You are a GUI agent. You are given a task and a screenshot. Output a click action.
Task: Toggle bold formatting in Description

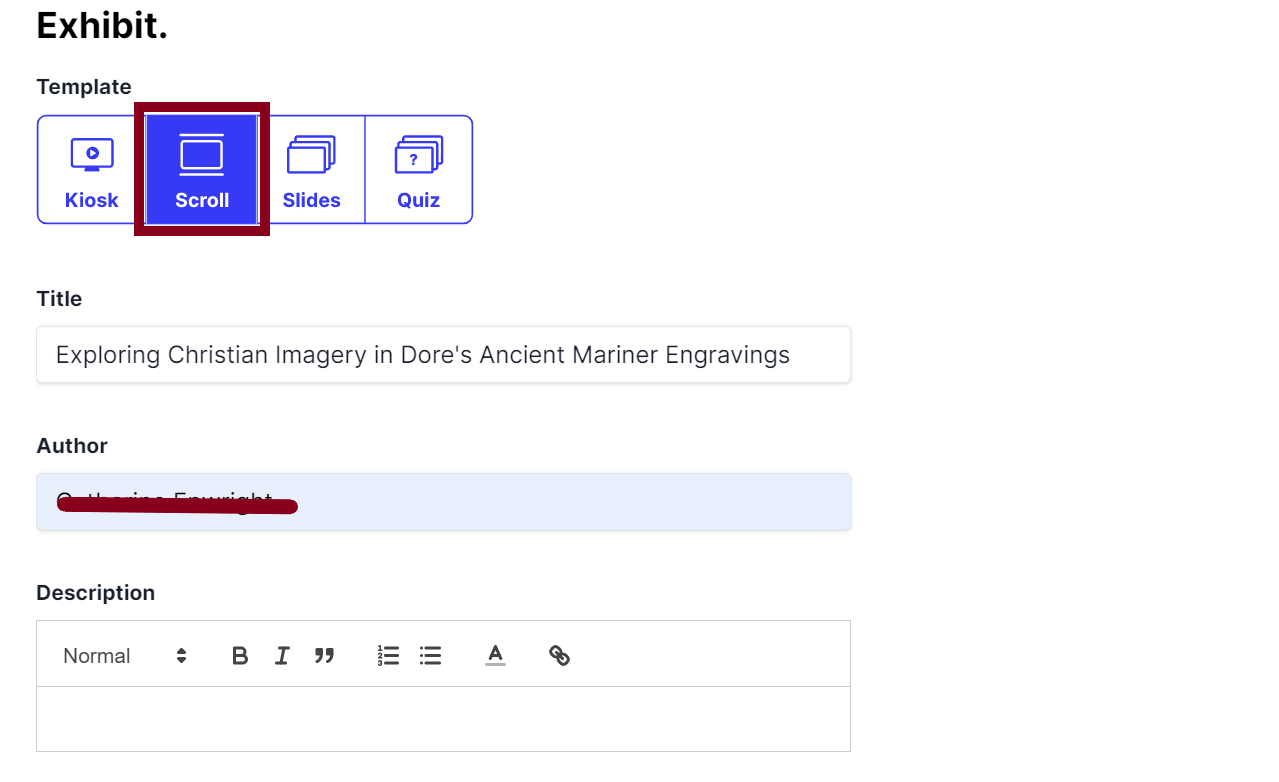pyautogui.click(x=240, y=656)
